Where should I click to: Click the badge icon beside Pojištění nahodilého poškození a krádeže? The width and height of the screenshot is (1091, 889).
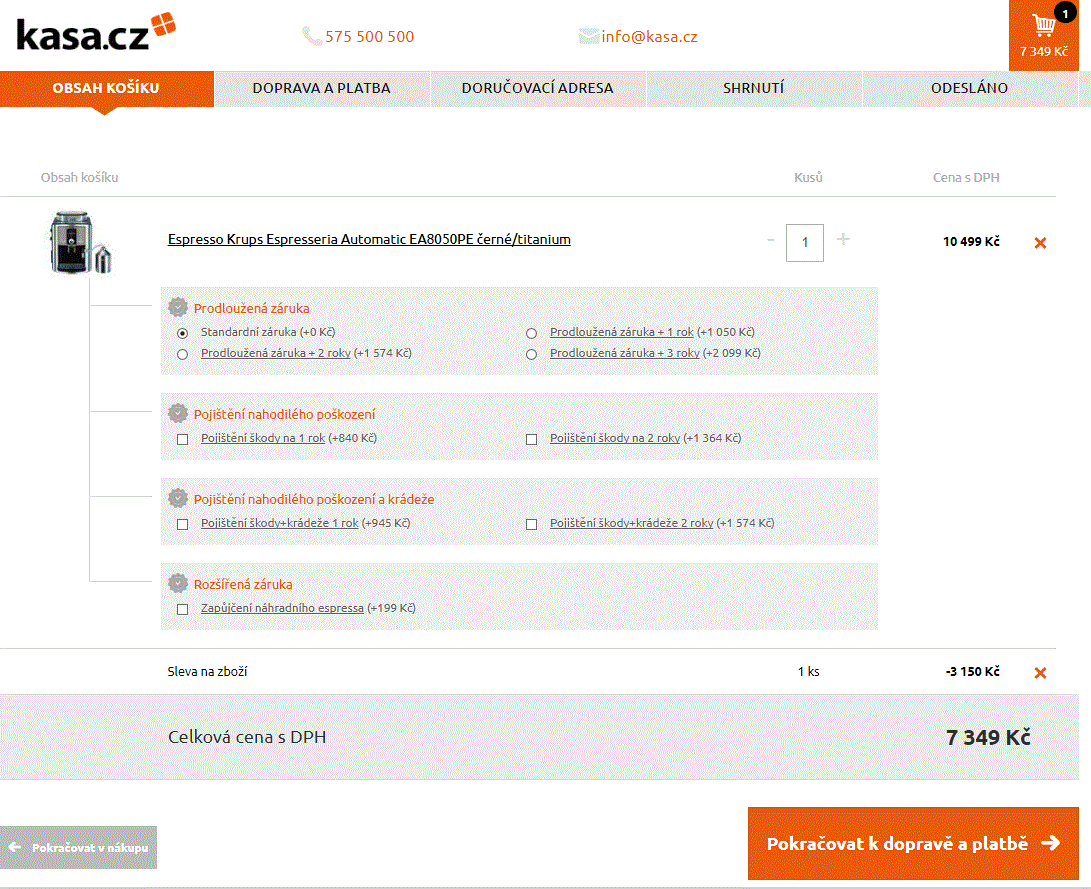[x=178, y=498]
